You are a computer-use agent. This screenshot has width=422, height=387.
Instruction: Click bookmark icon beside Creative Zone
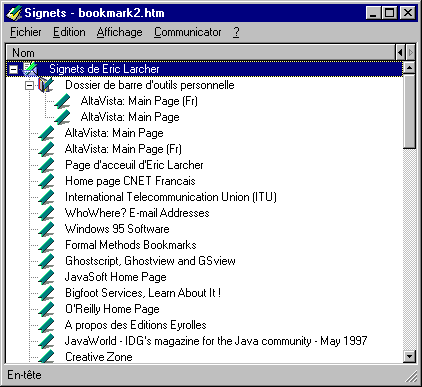pos(46,356)
